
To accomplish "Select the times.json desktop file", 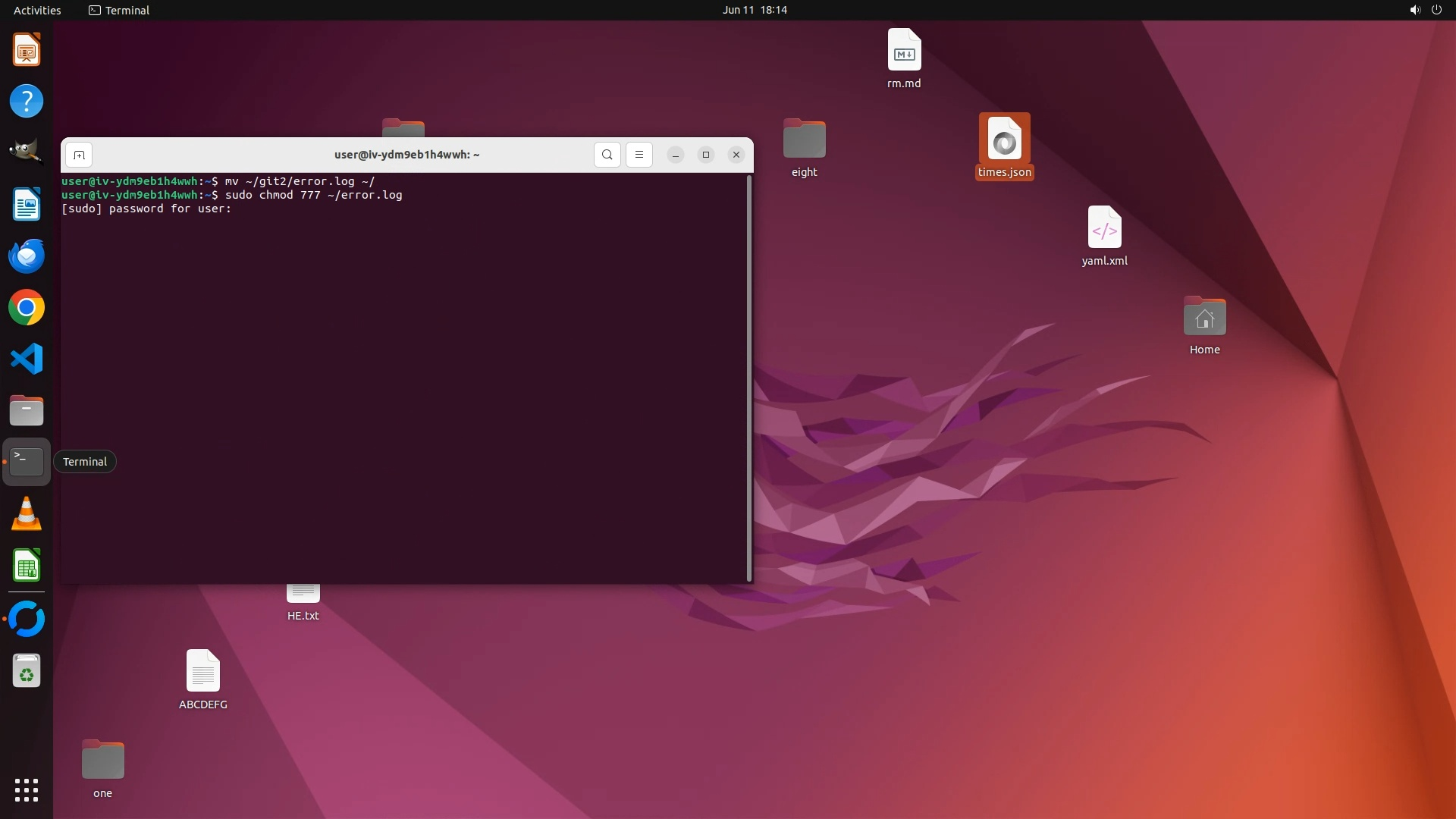I will 1004,146.
